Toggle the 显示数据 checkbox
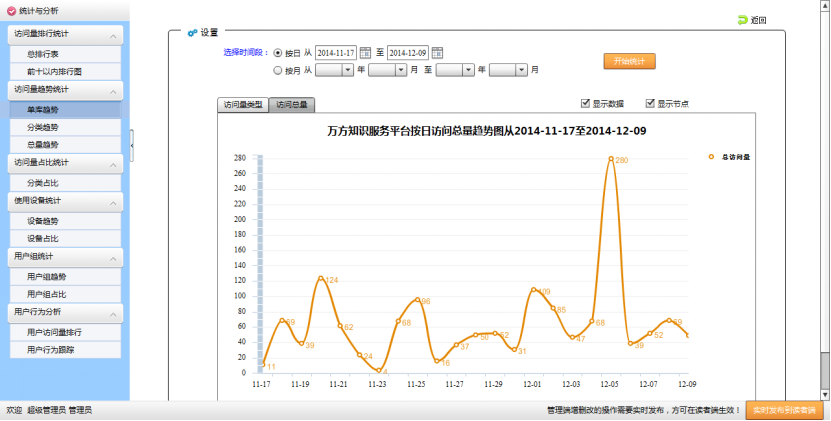 pyautogui.click(x=586, y=103)
